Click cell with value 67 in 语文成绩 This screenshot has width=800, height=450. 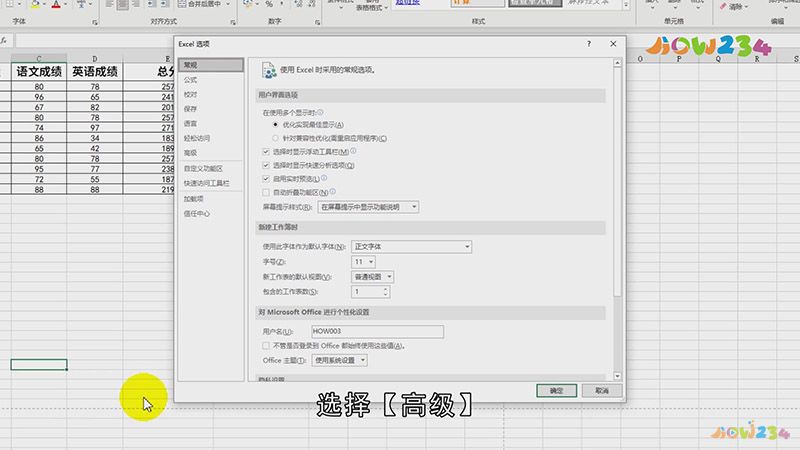39,107
